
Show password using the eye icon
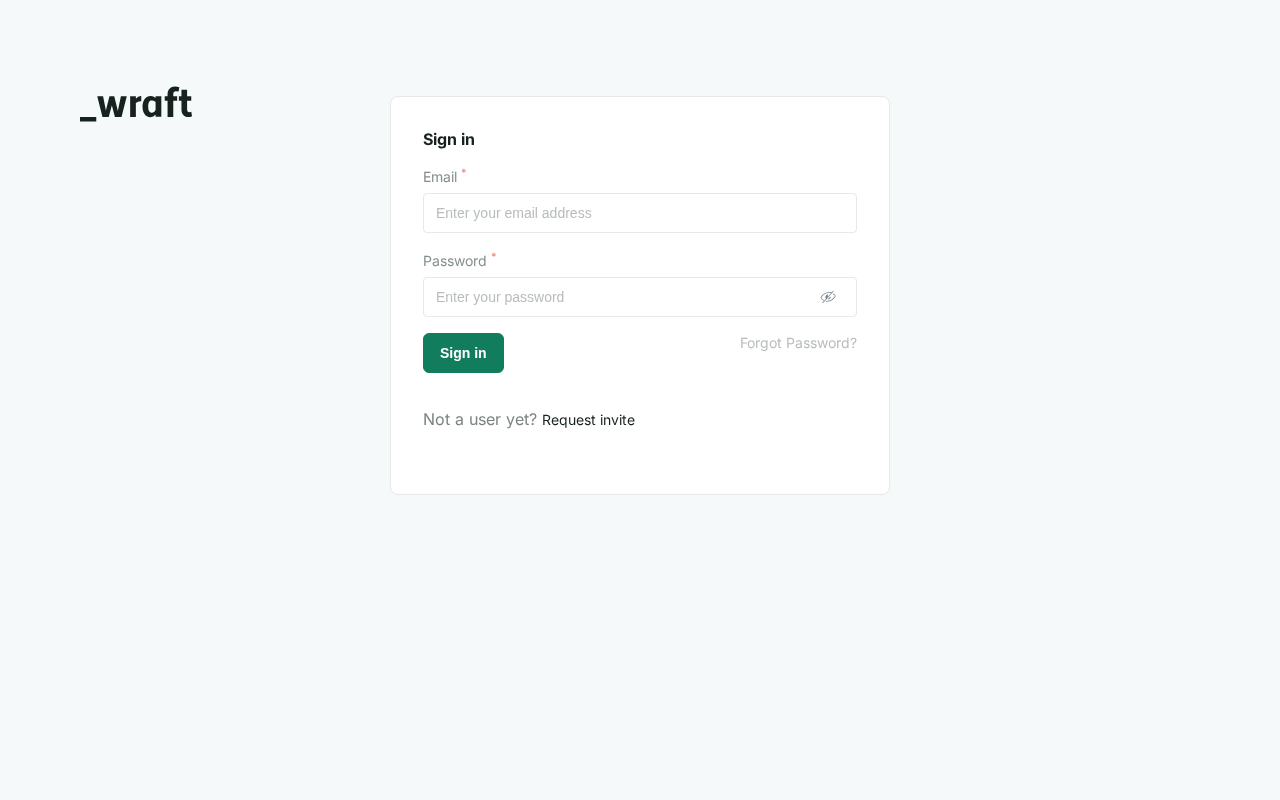coord(828,297)
